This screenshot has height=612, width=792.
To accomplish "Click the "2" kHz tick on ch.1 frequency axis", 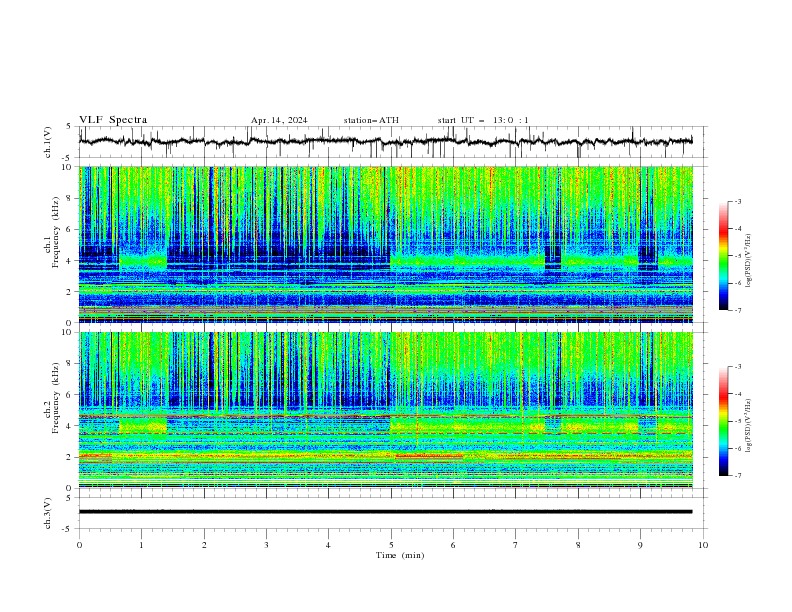I will pyautogui.click(x=71, y=291).
